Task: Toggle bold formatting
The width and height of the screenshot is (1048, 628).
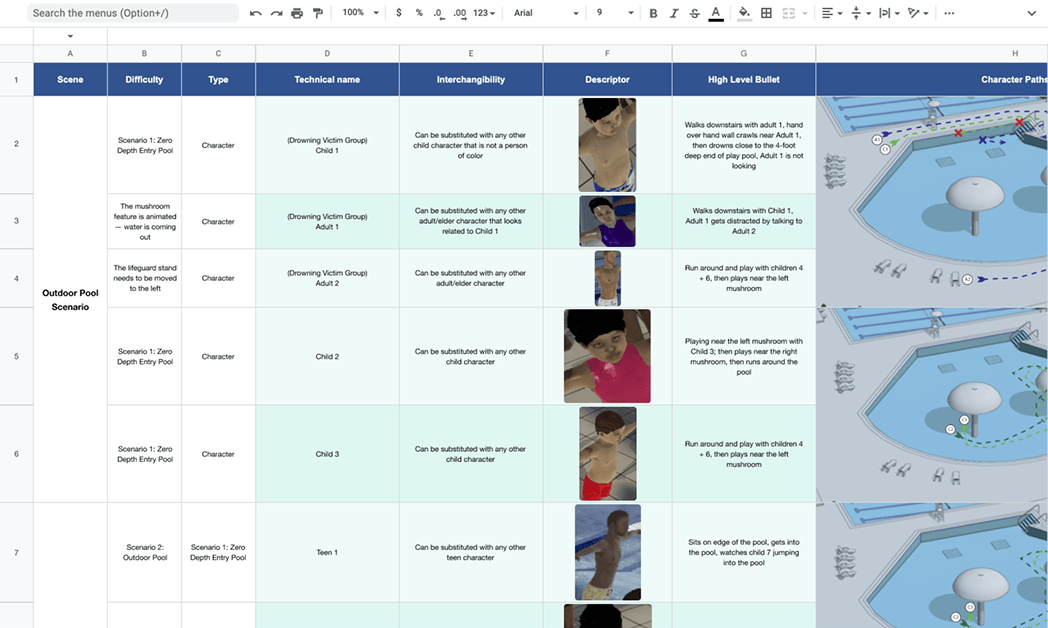Action: (x=653, y=13)
